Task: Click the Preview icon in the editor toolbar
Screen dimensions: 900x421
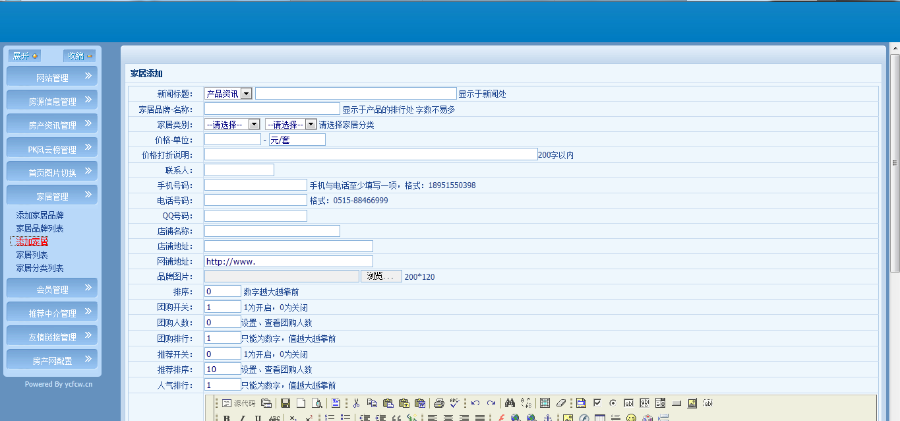Action: tap(317, 403)
